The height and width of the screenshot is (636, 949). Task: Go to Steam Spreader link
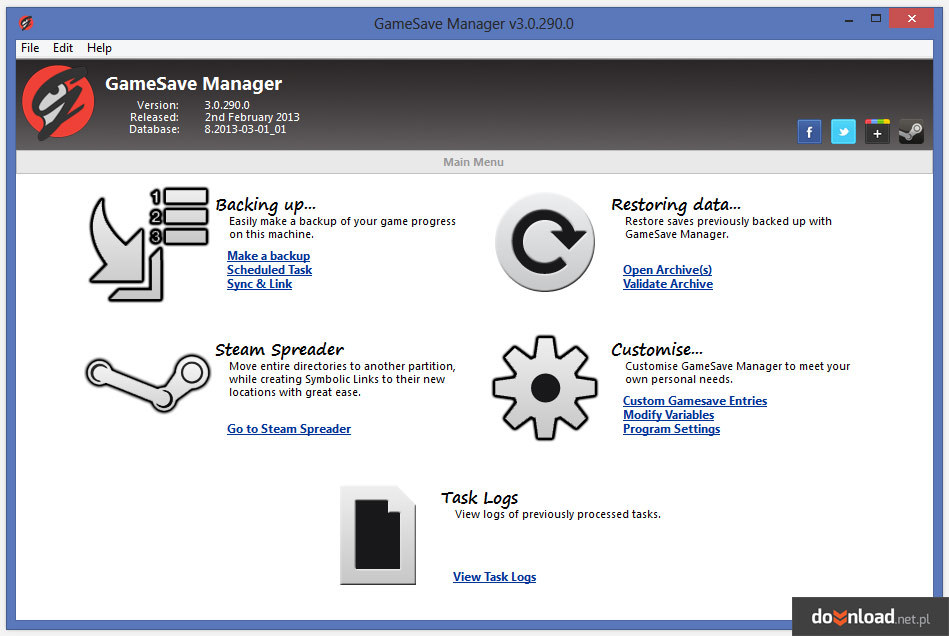click(x=289, y=428)
